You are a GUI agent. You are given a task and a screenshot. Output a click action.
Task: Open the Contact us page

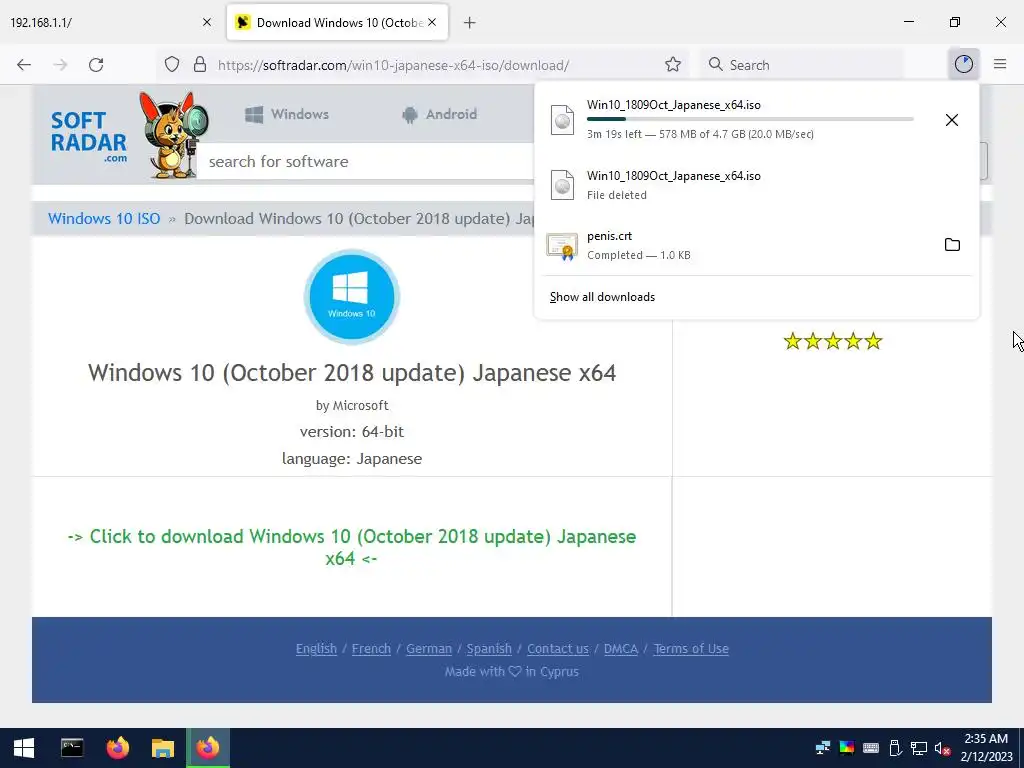558,648
